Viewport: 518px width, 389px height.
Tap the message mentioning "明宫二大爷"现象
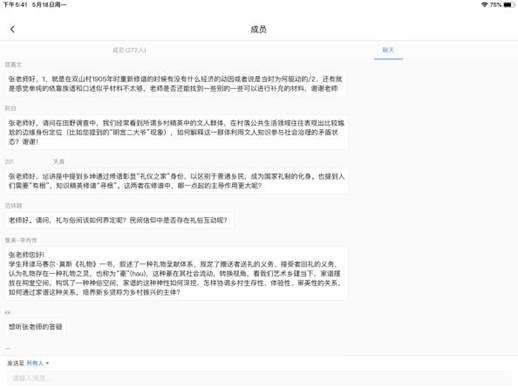coord(176,132)
